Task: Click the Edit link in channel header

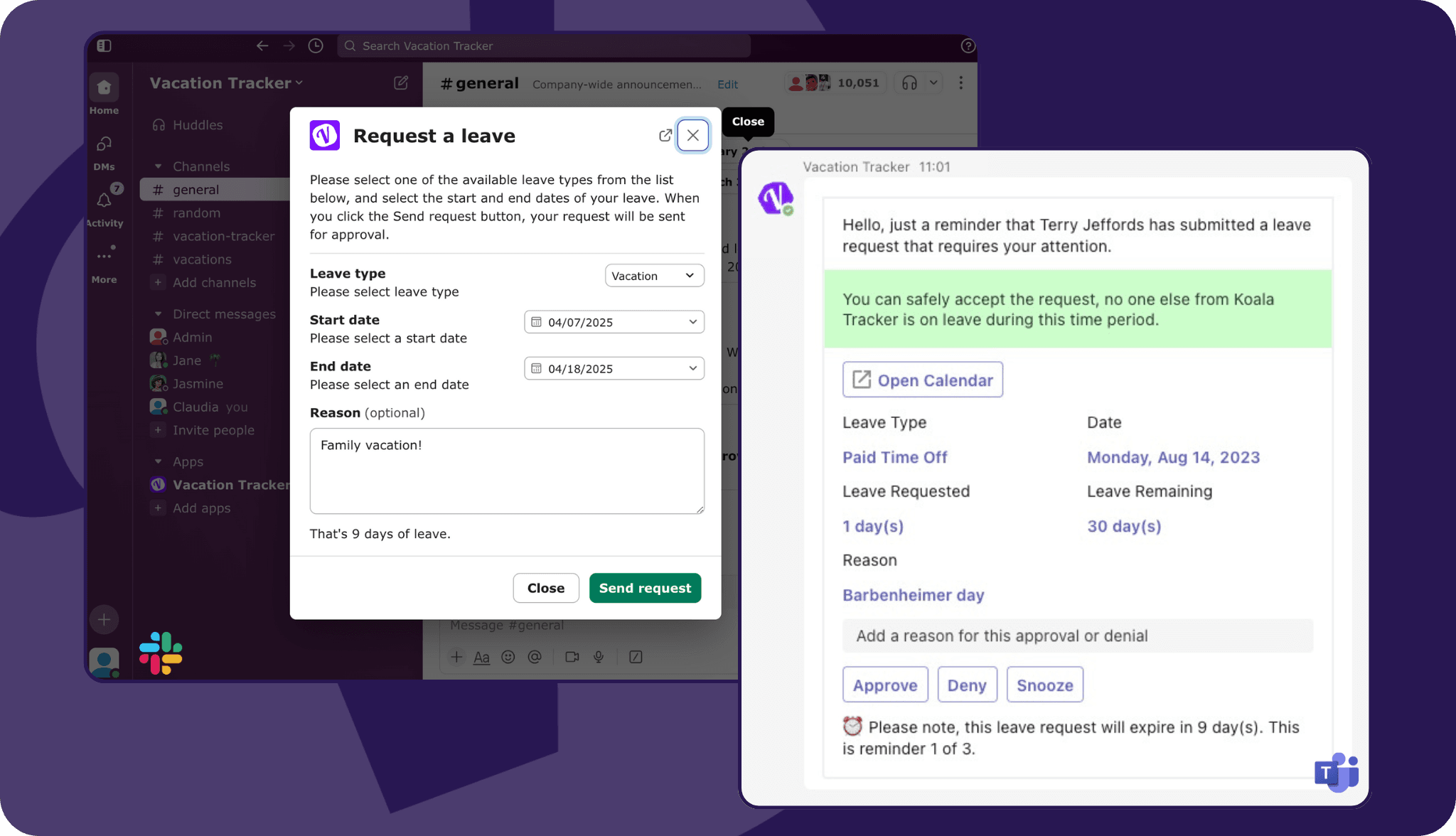Action: click(x=727, y=84)
